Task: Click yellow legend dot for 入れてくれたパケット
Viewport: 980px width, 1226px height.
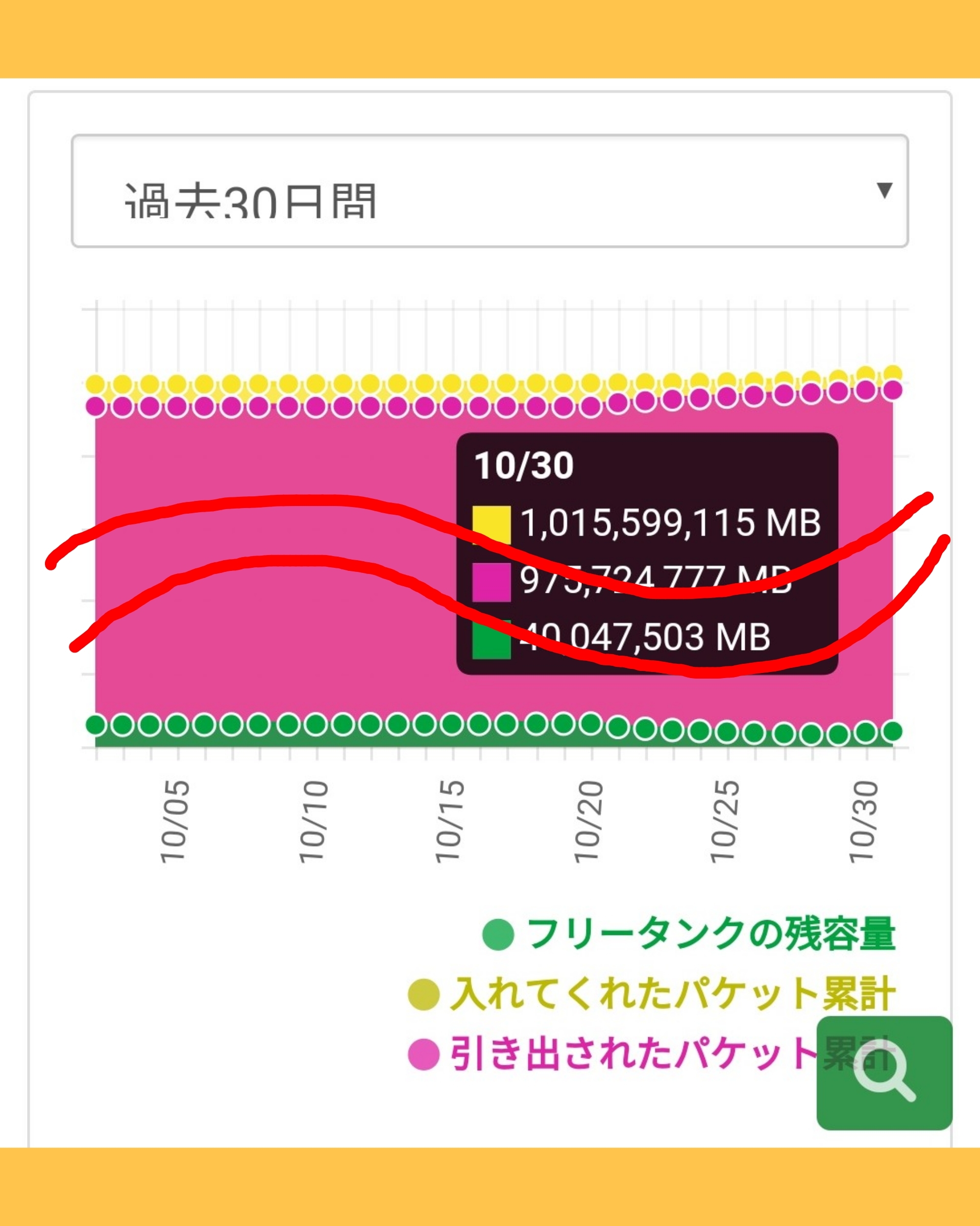Action: [x=424, y=995]
